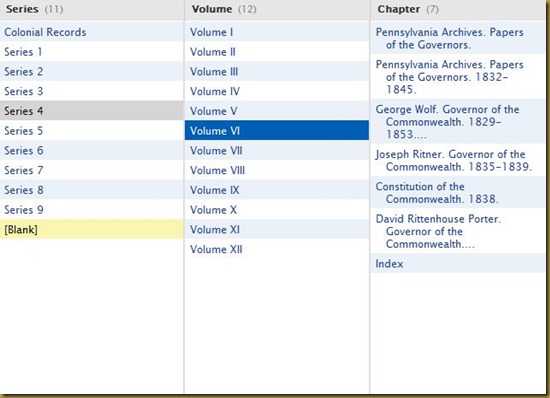Open Constitution of the Commonwealth 1838 chapter

(458, 193)
